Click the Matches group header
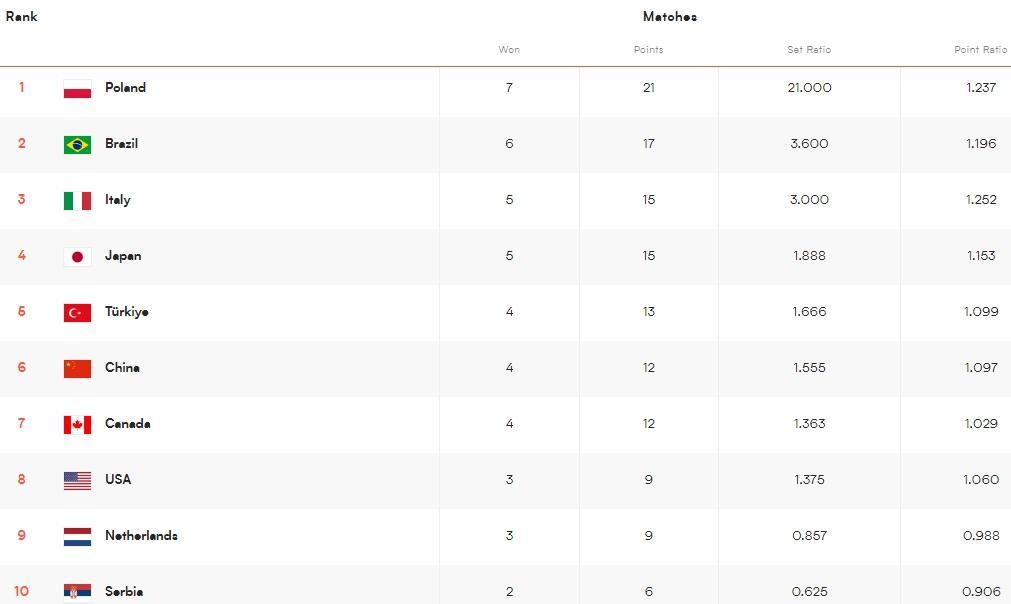This screenshot has height=604, width=1011. tap(670, 17)
